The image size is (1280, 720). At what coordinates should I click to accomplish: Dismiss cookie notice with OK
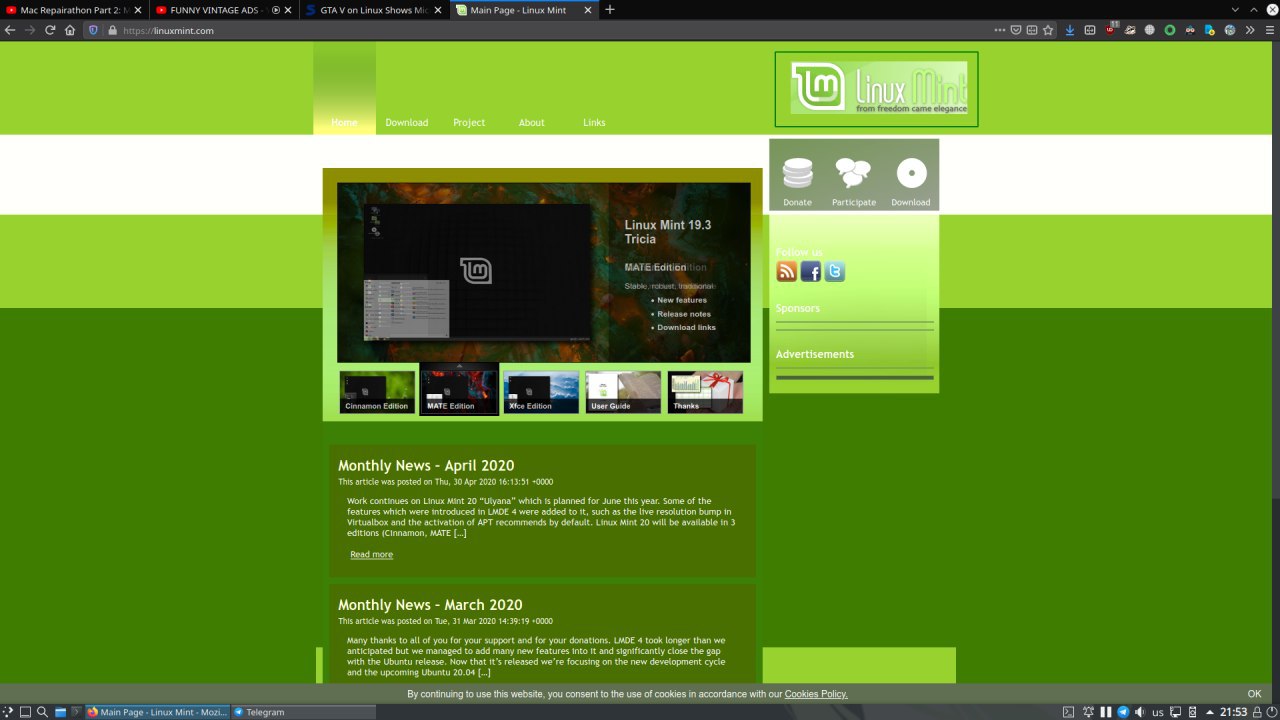pyautogui.click(x=1254, y=694)
